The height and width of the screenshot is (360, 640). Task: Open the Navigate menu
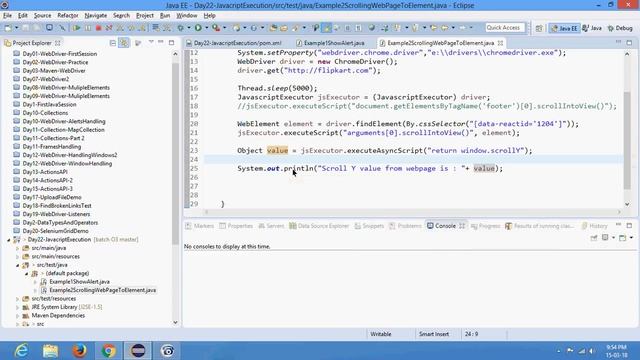click(x=96, y=16)
